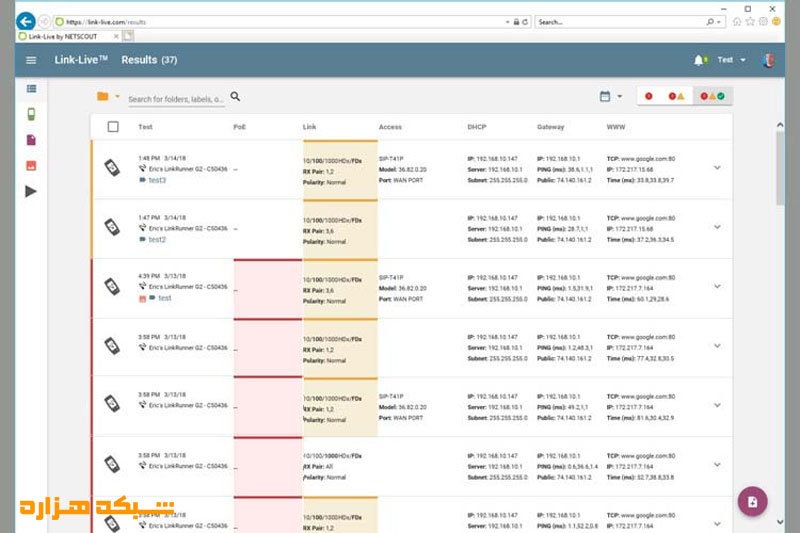
Task: Open a new browser tab
Action: click(x=128, y=36)
